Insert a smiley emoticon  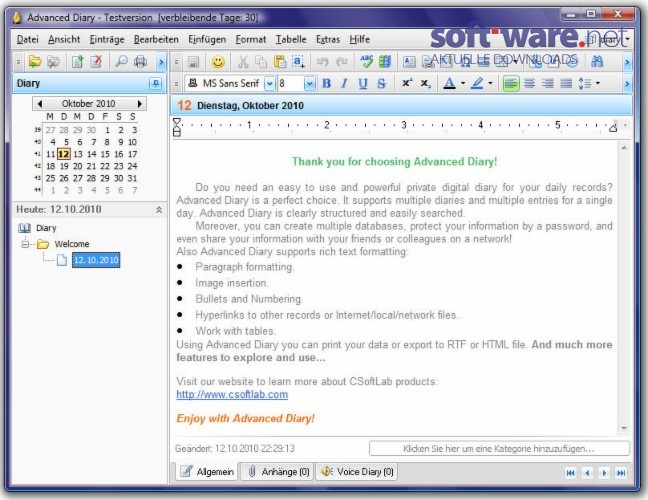218,62
